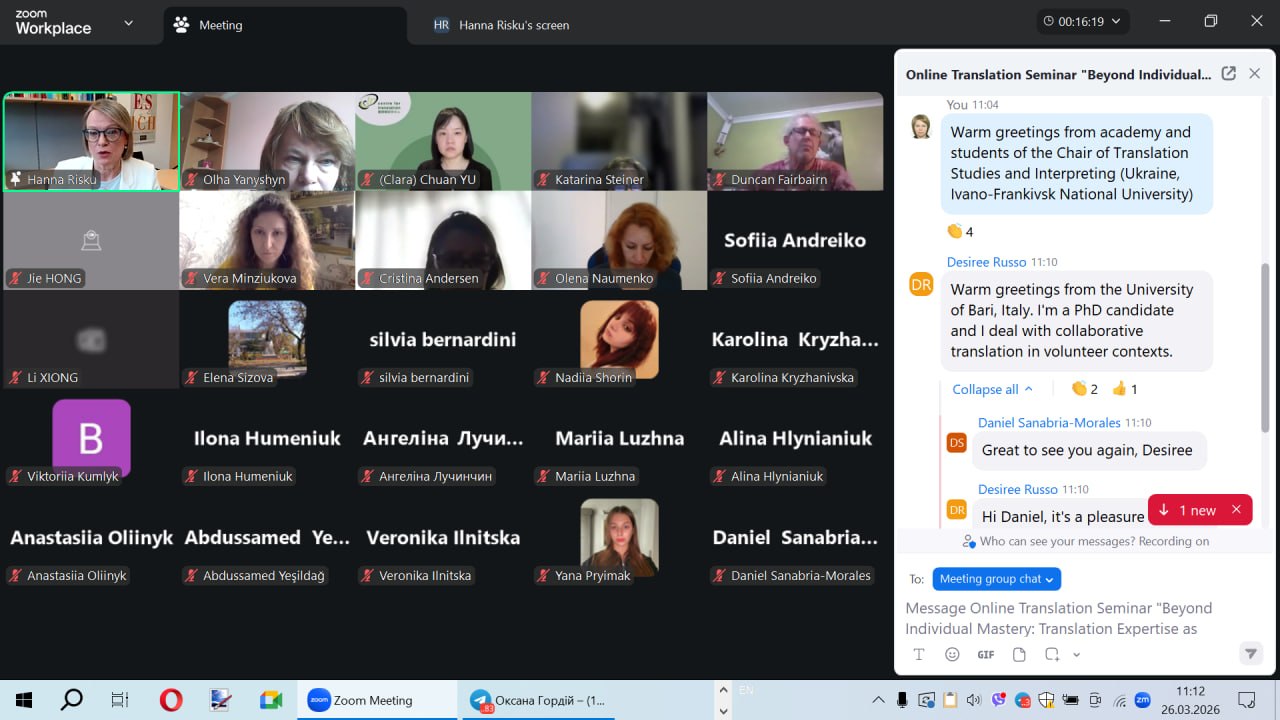Viewport: 1280px width, 720px height.
Task: Jump to the 1 new message
Action: [1188, 510]
